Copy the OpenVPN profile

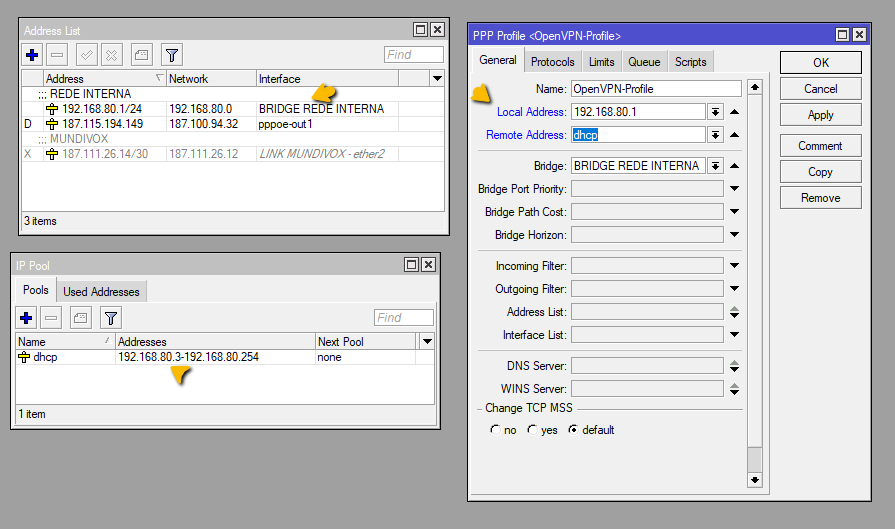821,172
